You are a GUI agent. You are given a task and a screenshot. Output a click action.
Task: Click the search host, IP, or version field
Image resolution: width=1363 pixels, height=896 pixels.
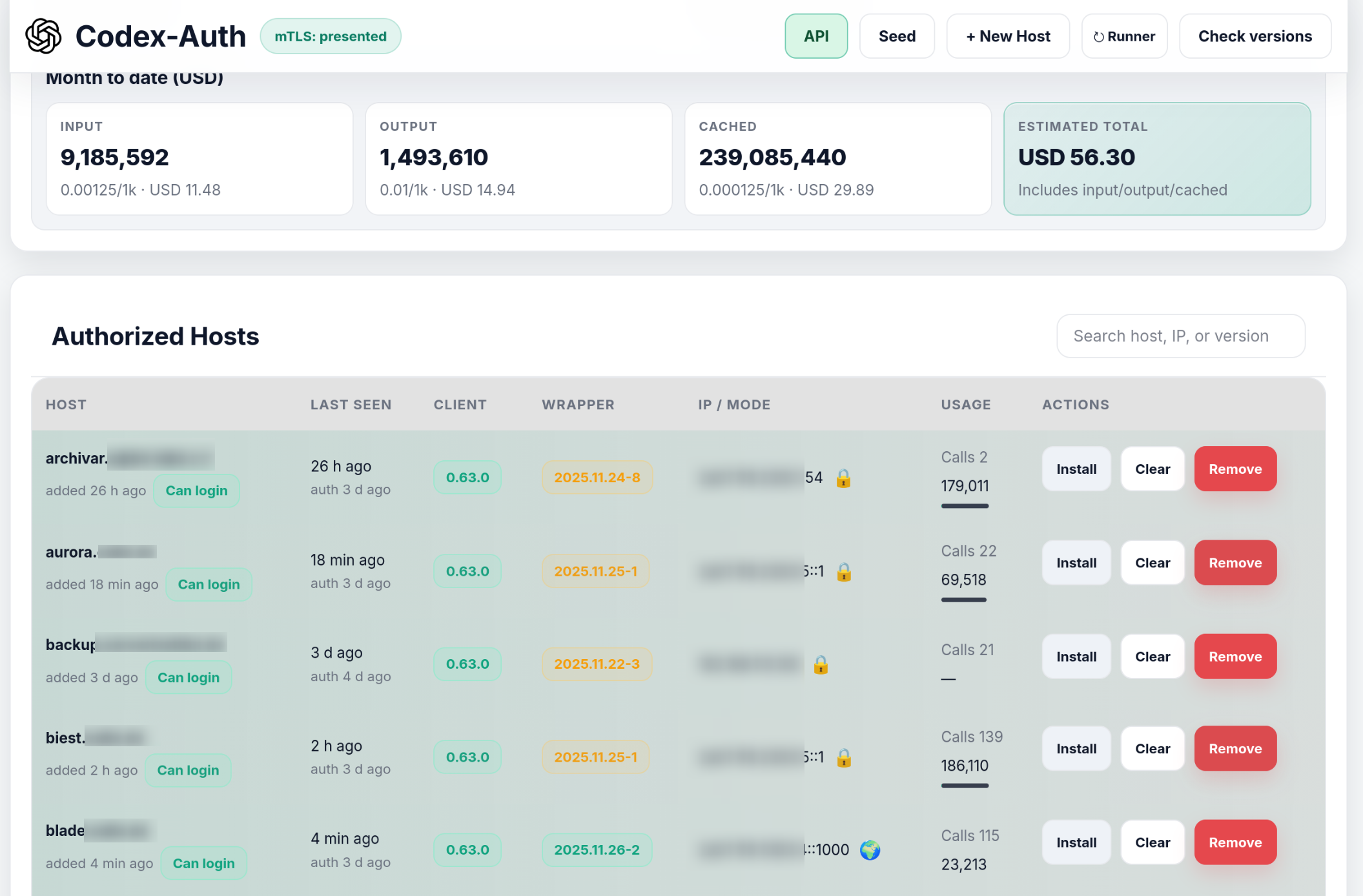tap(1180, 336)
